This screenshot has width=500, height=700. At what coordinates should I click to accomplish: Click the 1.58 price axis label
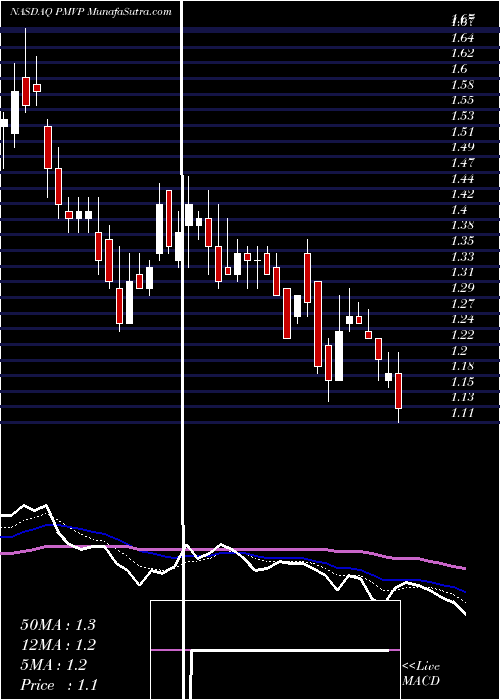click(463, 84)
